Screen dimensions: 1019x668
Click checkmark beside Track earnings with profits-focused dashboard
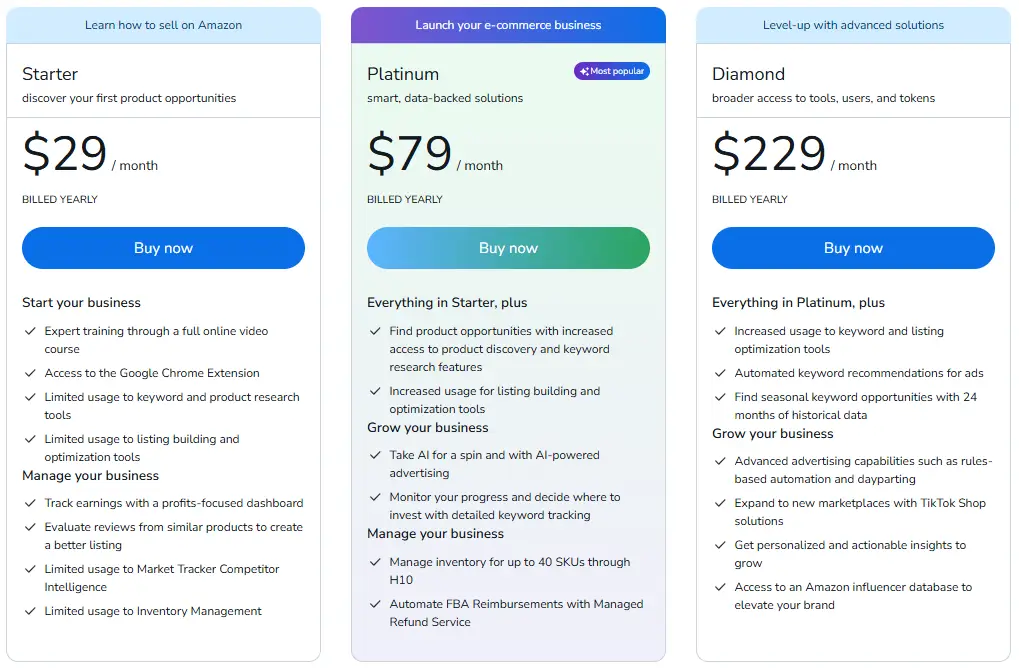pyautogui.click(x=30, y=503)
